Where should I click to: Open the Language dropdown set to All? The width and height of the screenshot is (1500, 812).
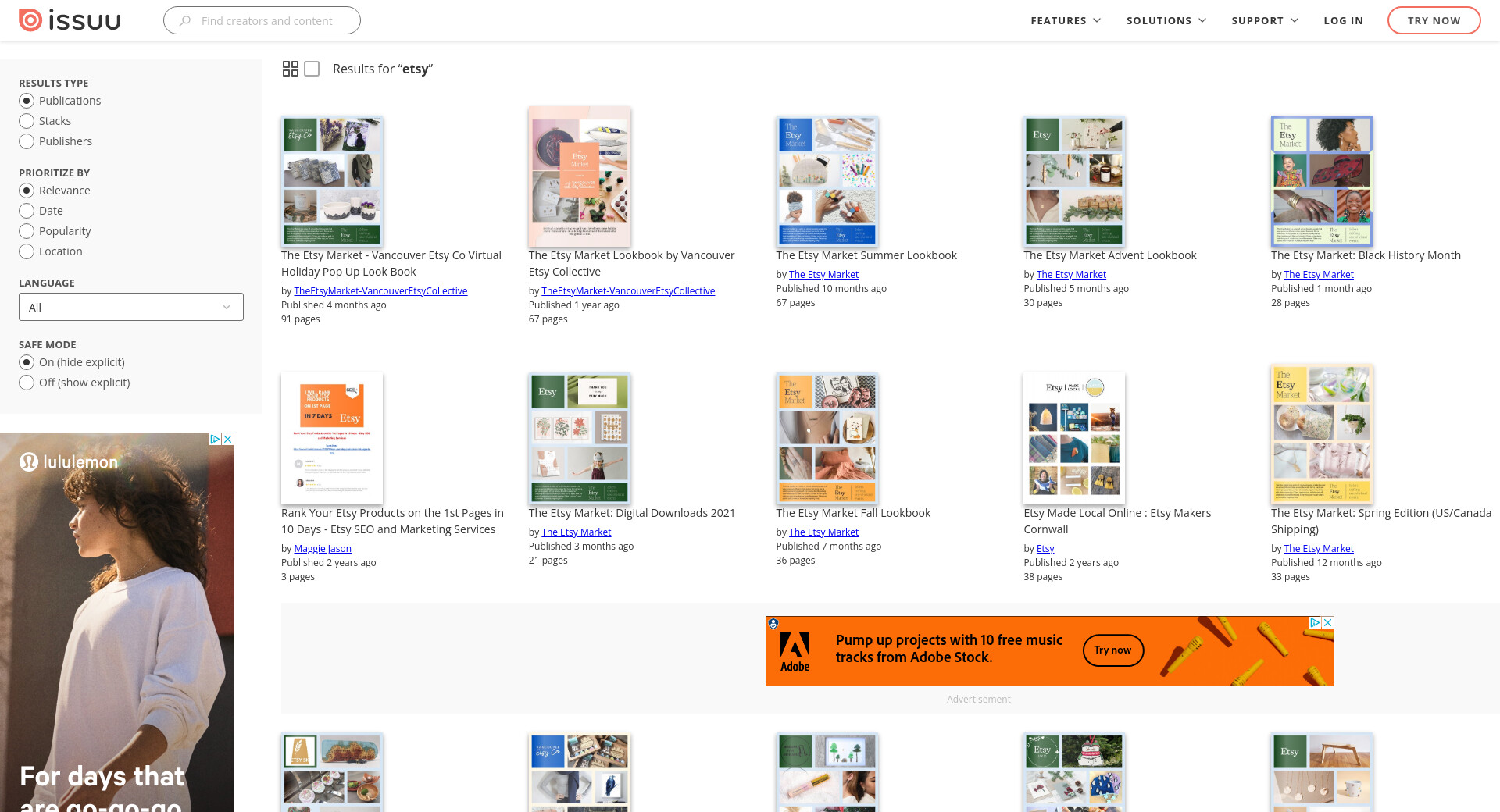(x=131, y=307)
